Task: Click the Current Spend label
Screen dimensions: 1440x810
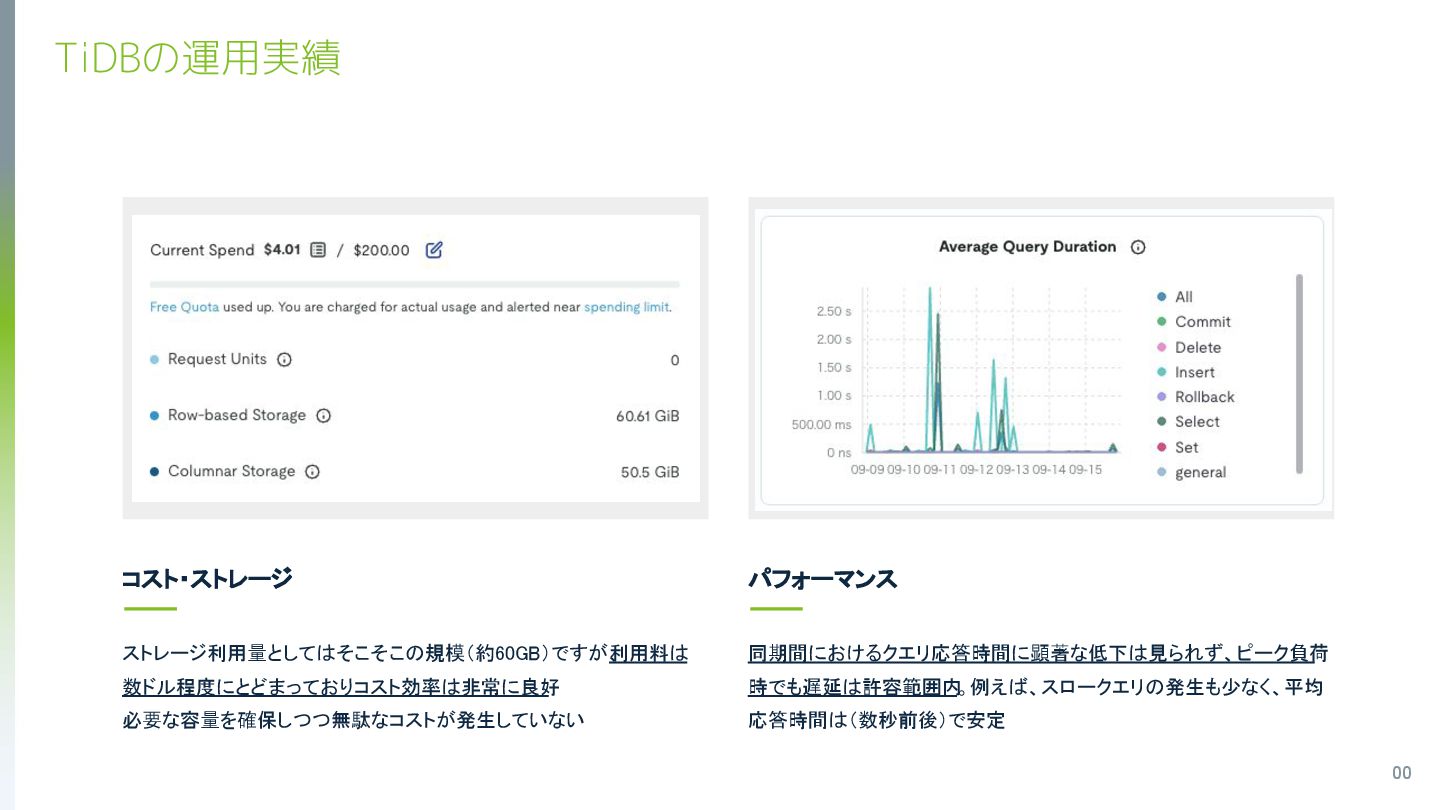Action: click(202, 250)
